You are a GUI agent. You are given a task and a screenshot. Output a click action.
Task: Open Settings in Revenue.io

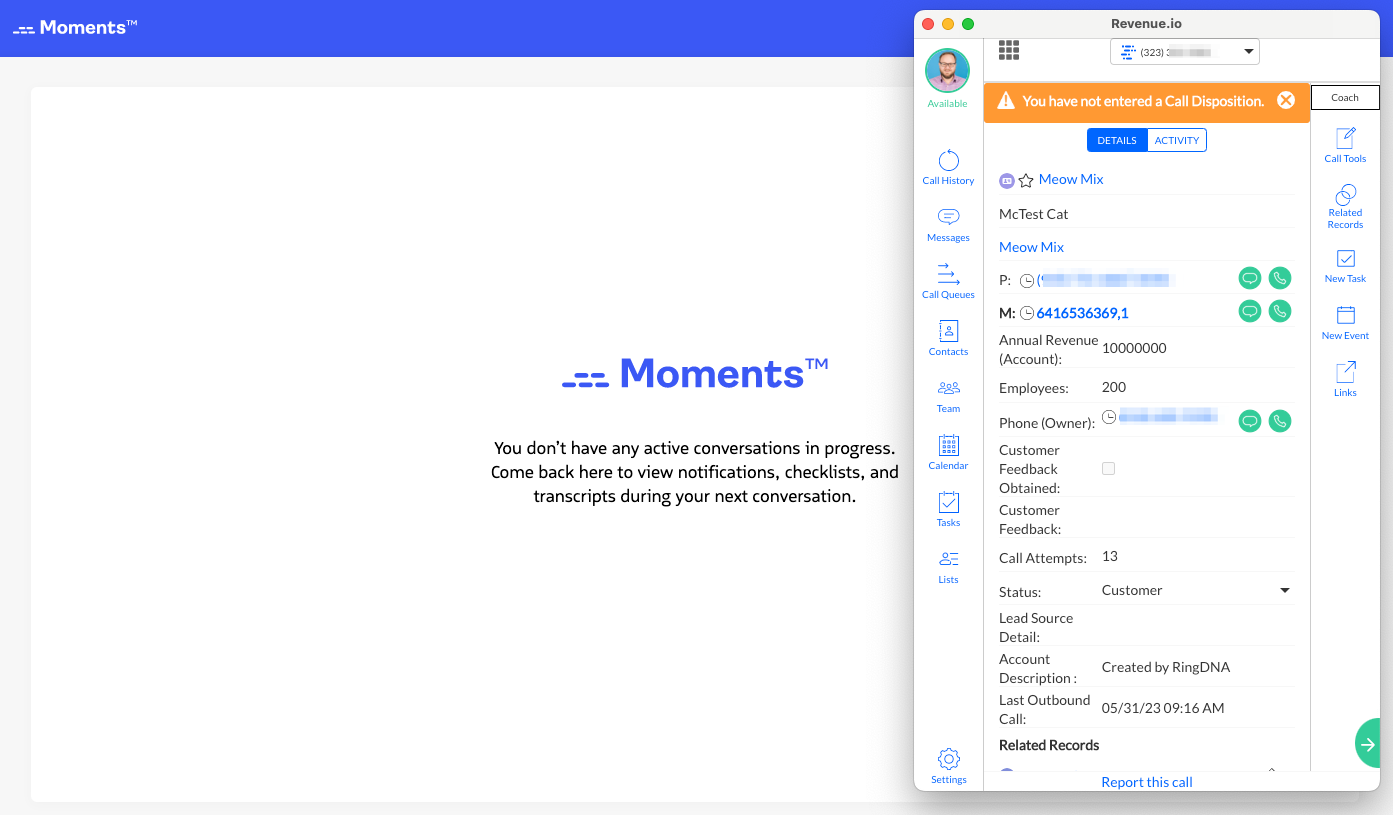948,766
